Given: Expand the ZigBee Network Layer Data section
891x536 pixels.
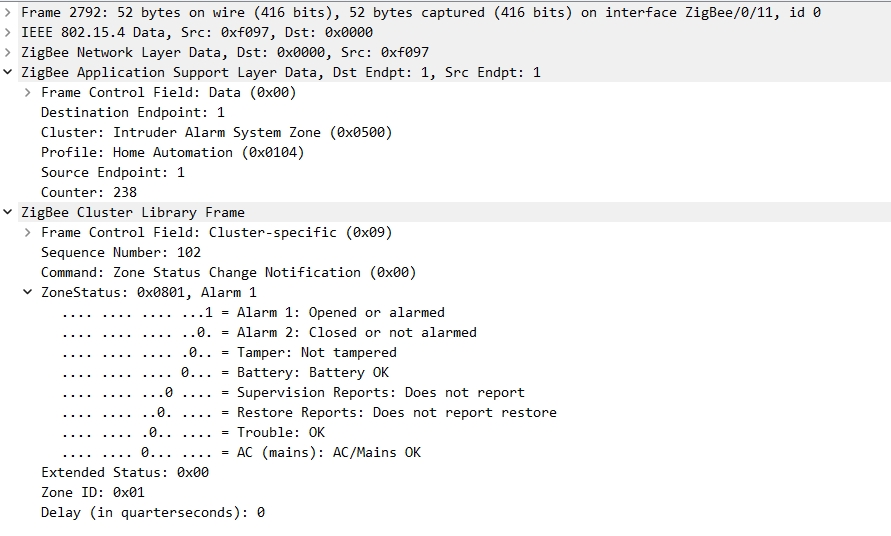Looking at the screenshot, I should (x=9, y=53).
